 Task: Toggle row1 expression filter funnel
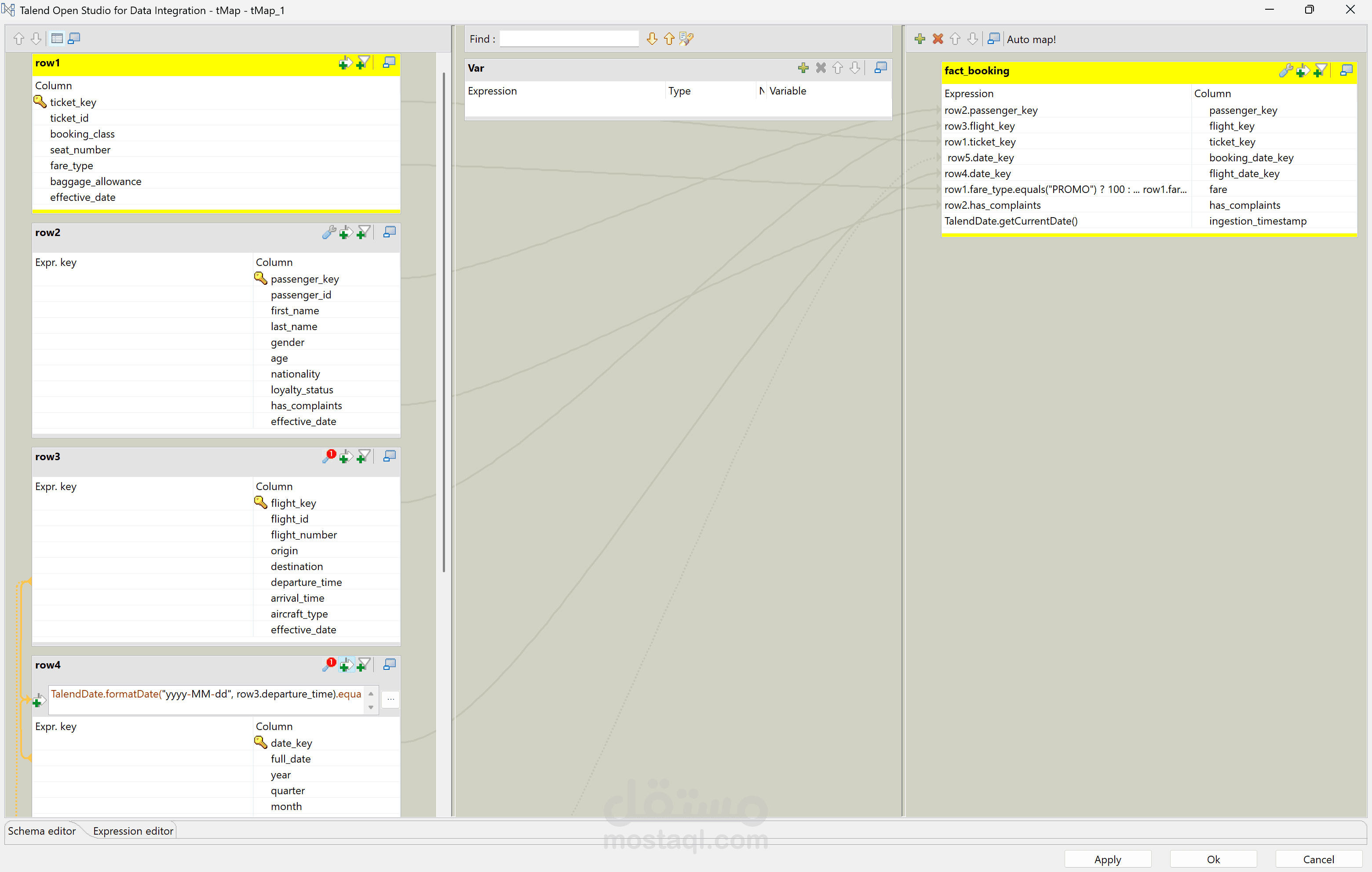click(363, 63)
